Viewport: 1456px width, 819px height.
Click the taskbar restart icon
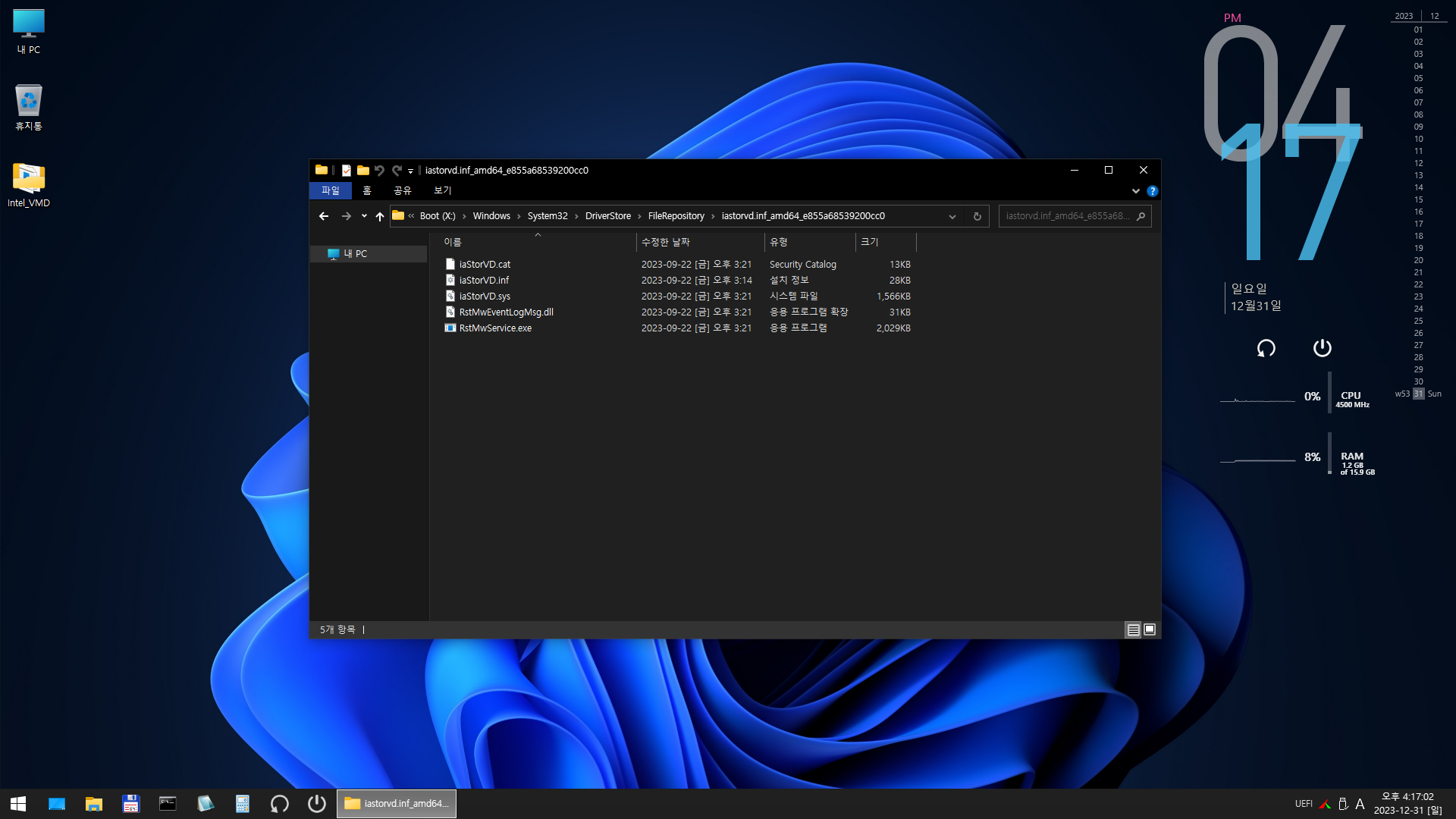coord(280,804)
